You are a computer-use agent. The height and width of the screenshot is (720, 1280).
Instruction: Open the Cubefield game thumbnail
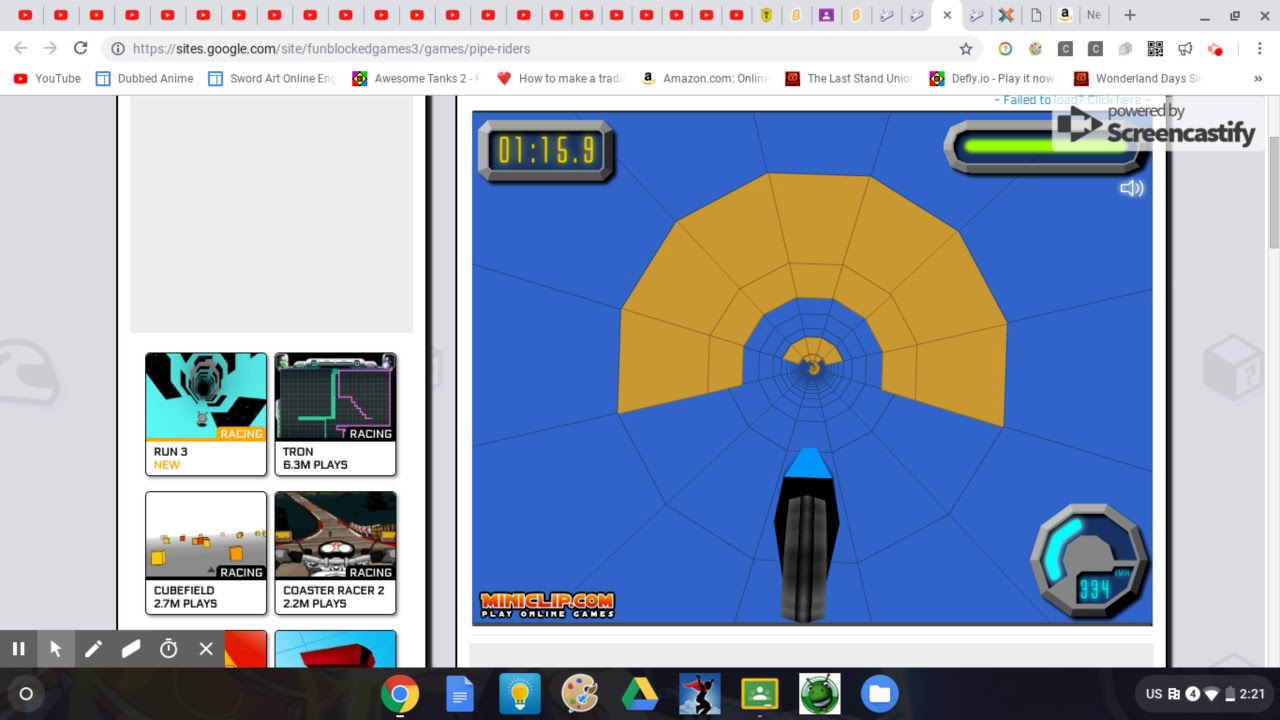pos(206,553)
